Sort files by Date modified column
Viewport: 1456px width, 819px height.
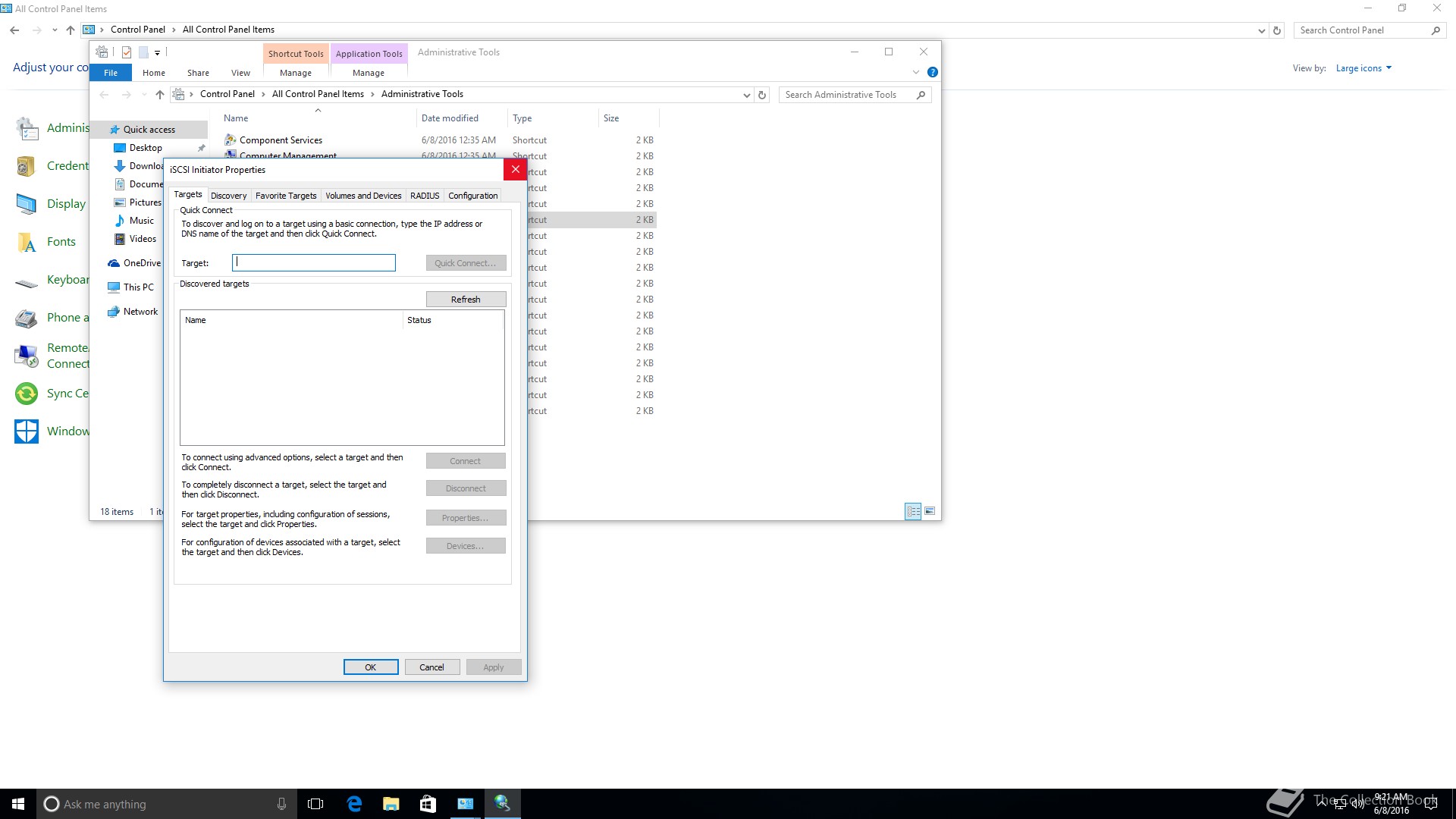pyautogui.click(x=461, y=118)
